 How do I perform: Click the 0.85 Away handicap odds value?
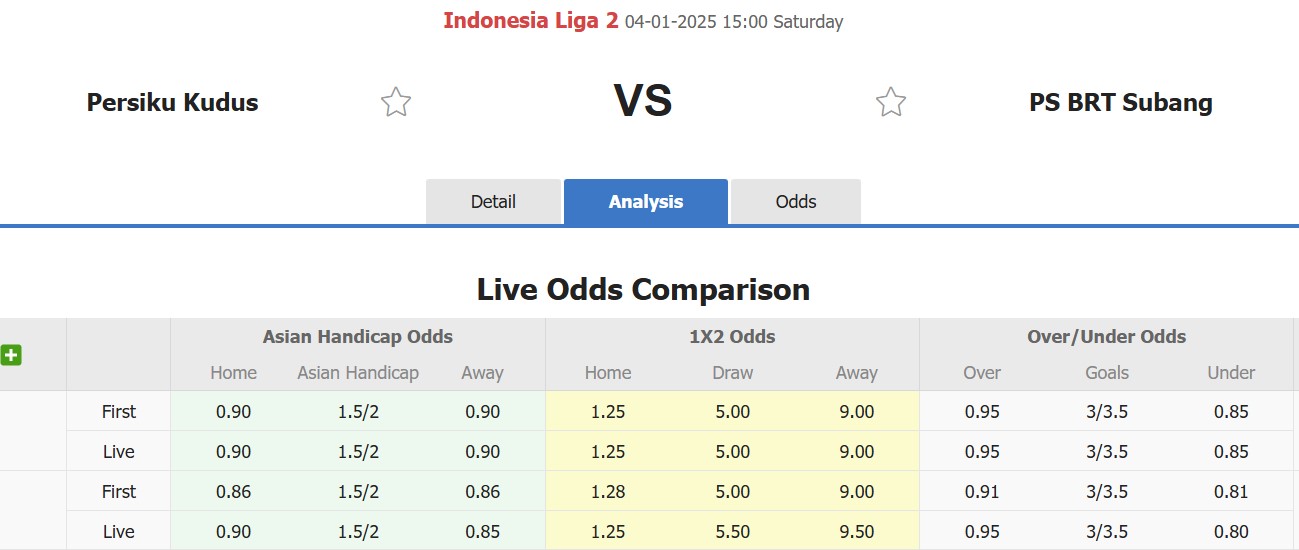[x=482, y=532]
